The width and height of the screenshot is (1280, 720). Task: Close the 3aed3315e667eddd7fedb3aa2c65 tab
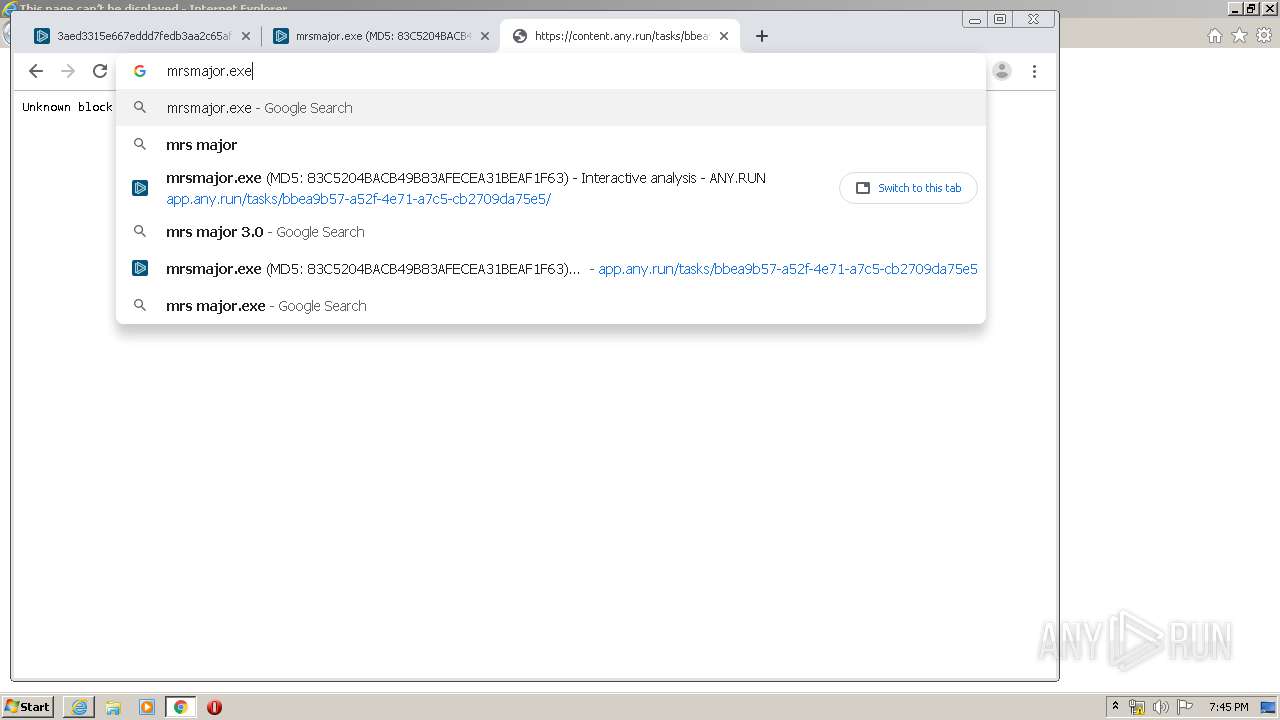(x=246, y=36)
